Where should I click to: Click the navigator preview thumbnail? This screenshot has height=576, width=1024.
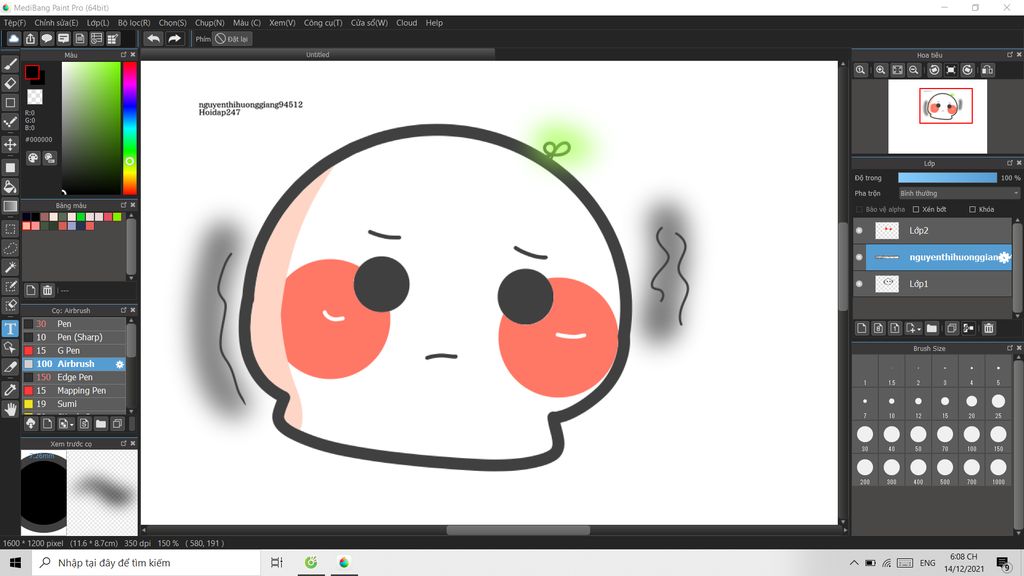937,116
